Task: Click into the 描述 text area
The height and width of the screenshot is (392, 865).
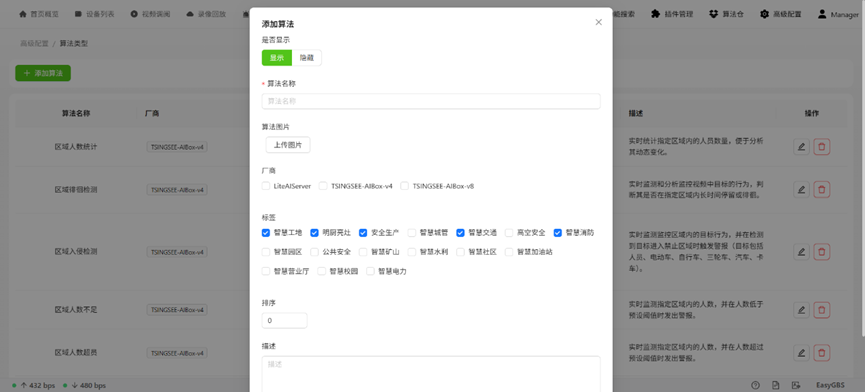Action: tap(431, 374)
